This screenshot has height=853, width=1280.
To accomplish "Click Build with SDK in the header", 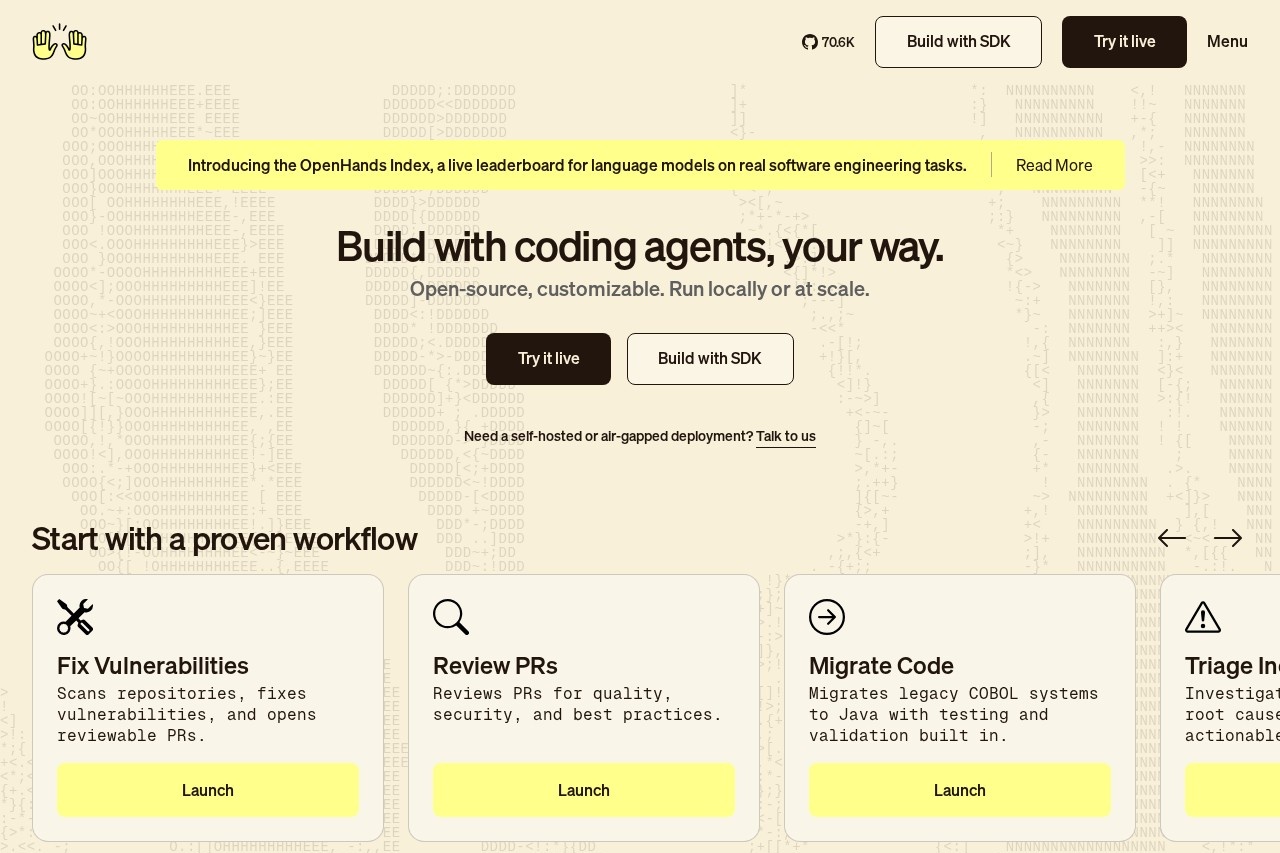I will 958,42.
